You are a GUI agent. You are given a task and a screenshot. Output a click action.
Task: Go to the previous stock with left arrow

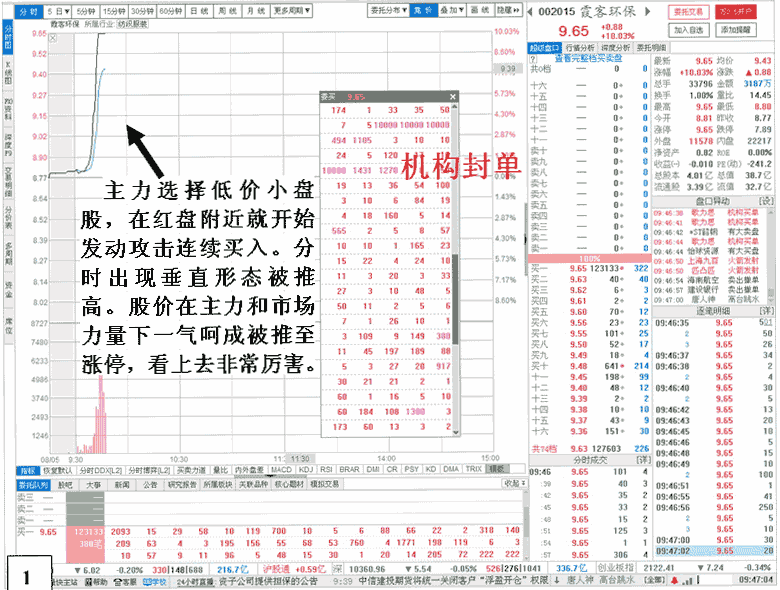coord(530,11)
